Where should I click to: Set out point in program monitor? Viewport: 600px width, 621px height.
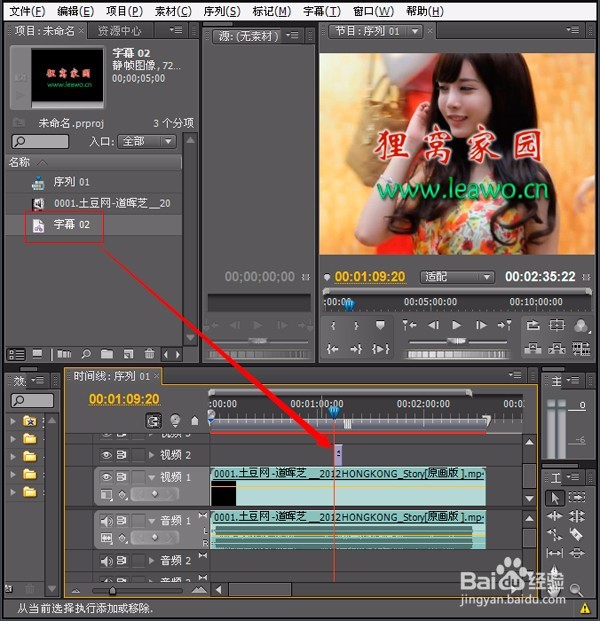click(x=356, y=326)
